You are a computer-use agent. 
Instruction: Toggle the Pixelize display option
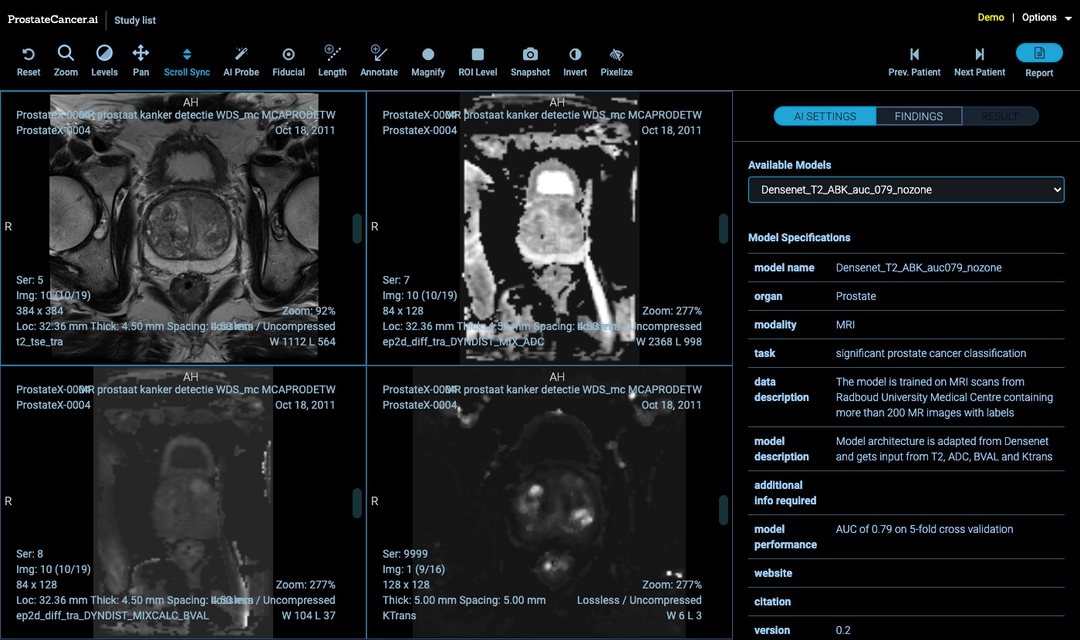pos(616,55)
